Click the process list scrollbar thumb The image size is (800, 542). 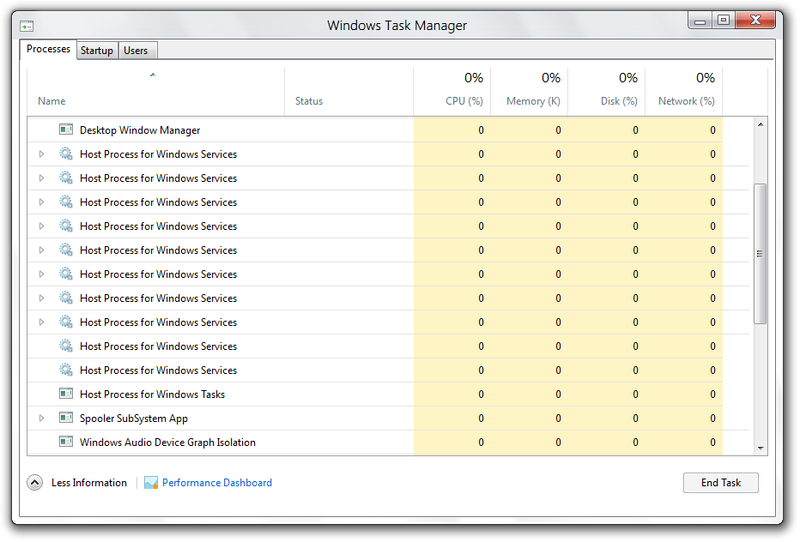click(x=760, y=253)
